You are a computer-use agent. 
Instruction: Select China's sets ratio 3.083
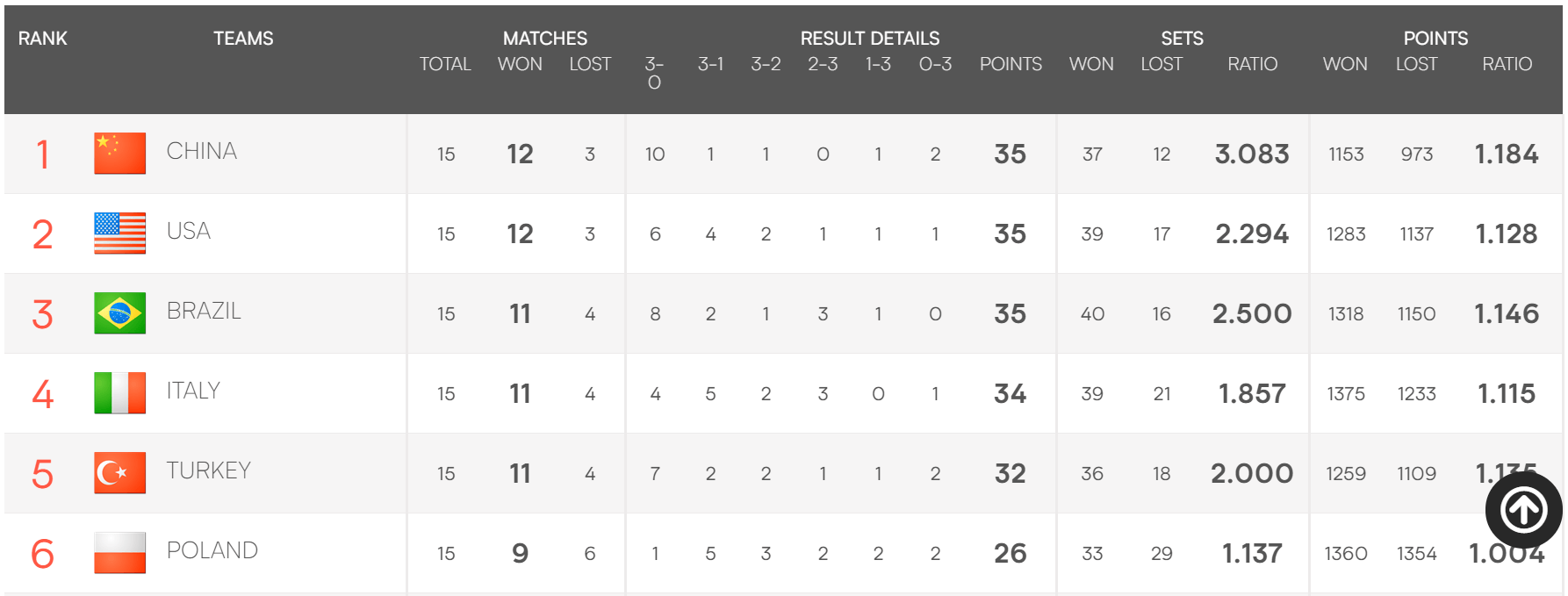[x=1252, y=154]
